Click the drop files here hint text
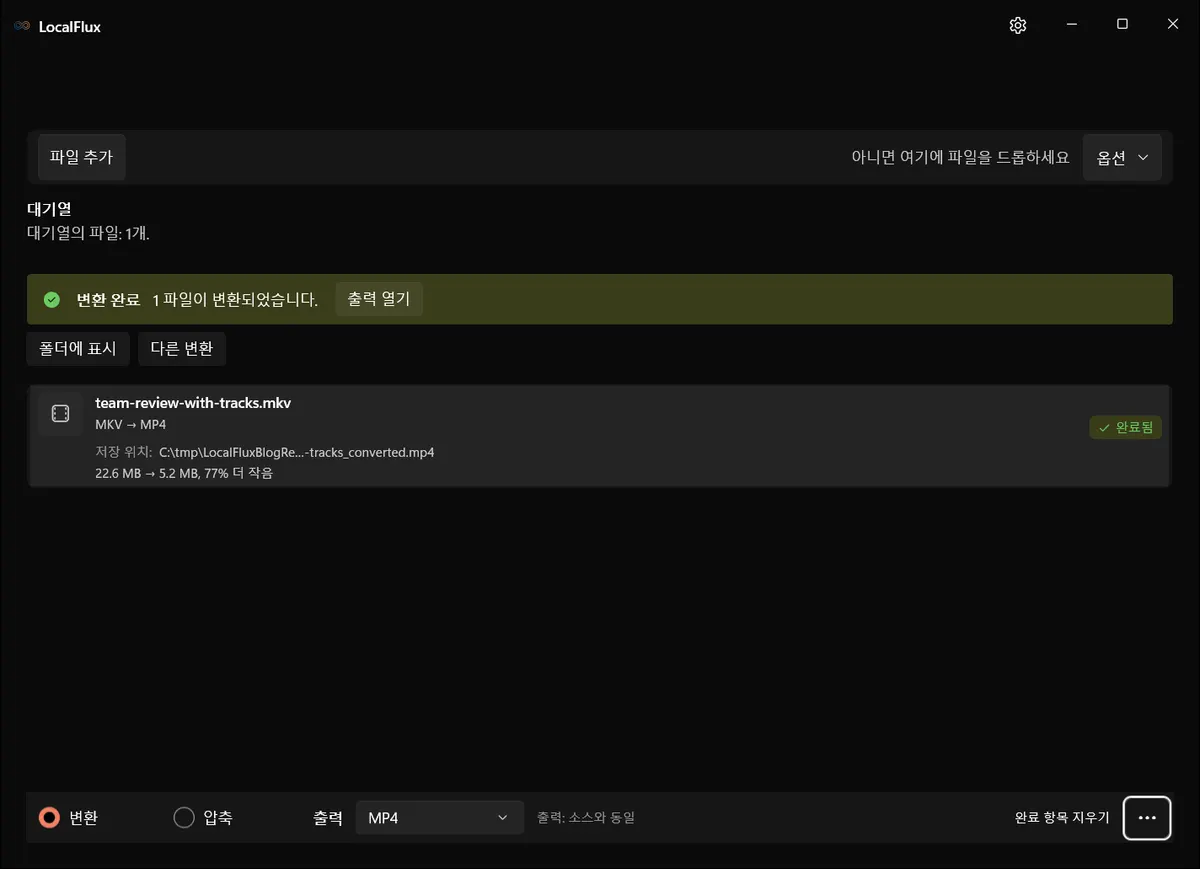The image size is (1200, 869). [960, 157]
